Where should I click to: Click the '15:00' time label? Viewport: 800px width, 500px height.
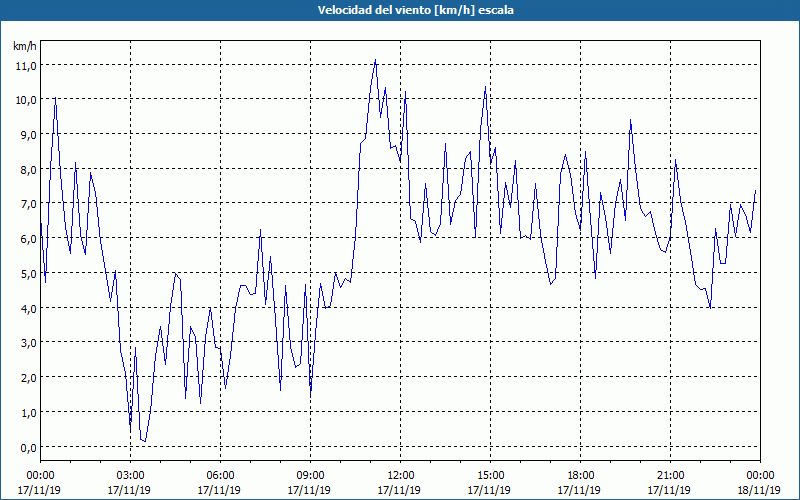tap(490, 476)
